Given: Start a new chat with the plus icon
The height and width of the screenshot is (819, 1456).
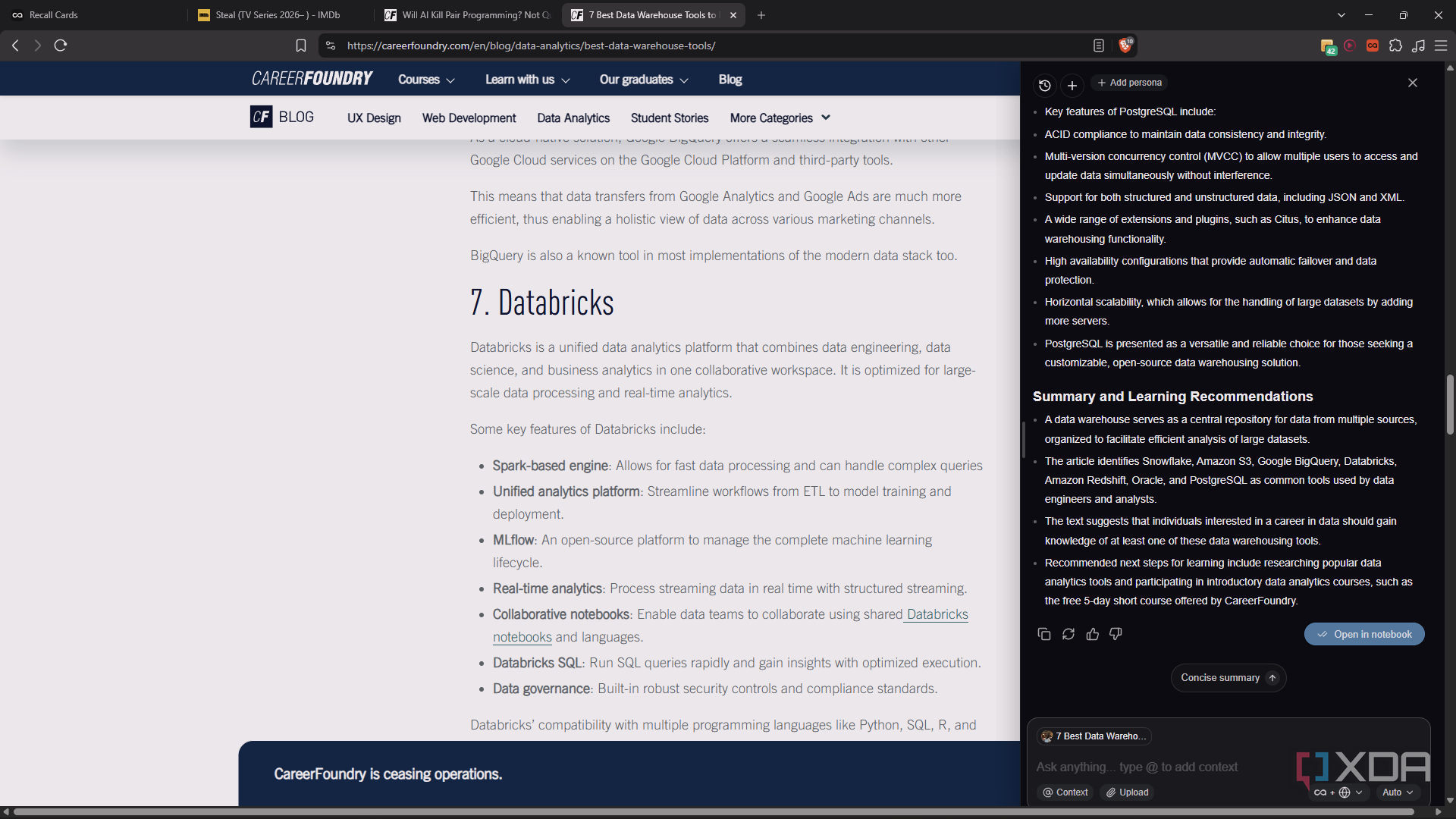Looking at the screenshot, I should click(x=1072, y=85).
